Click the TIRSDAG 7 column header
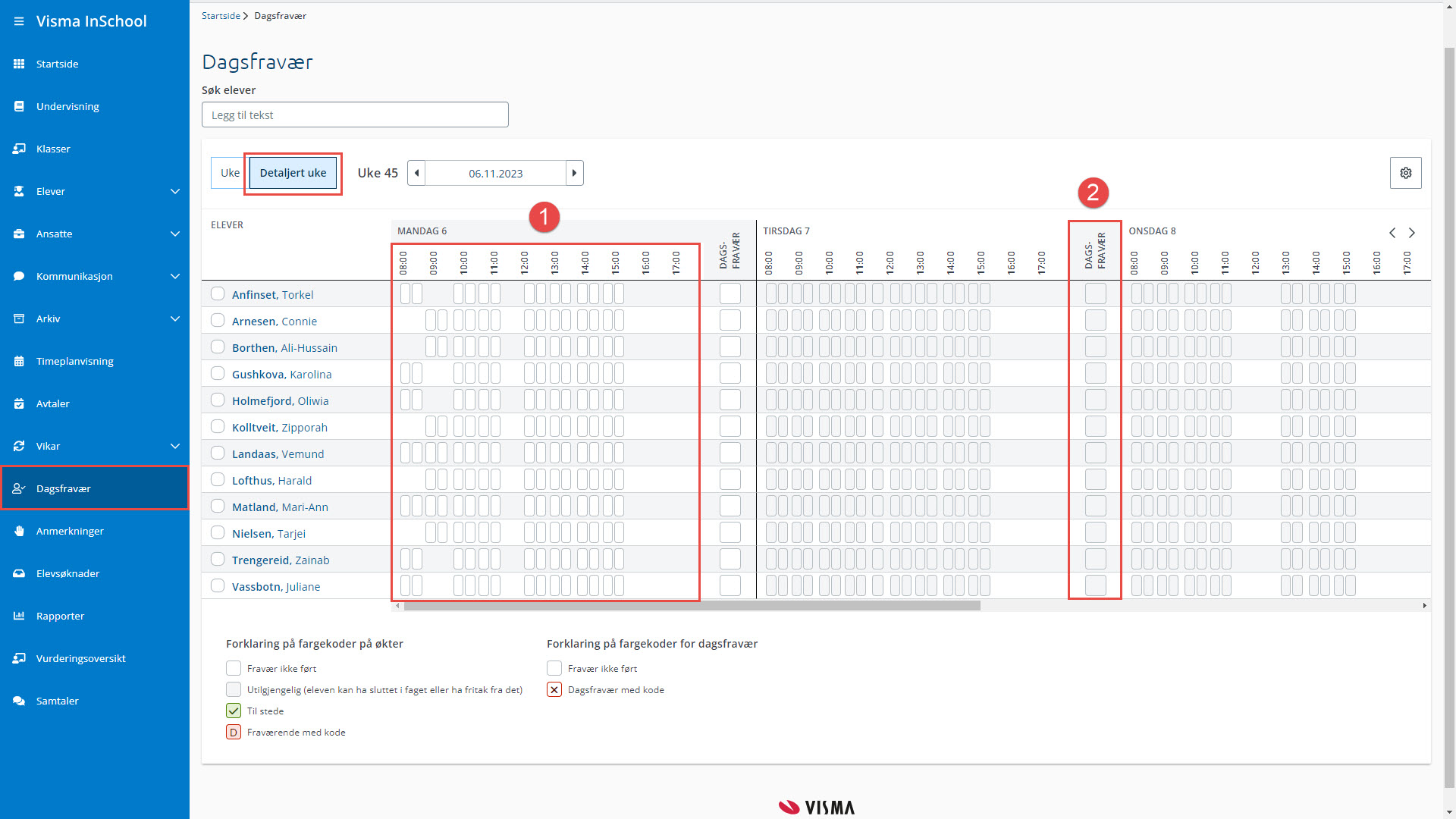Viewport: 1456px width, 819px height. point(786,231)
